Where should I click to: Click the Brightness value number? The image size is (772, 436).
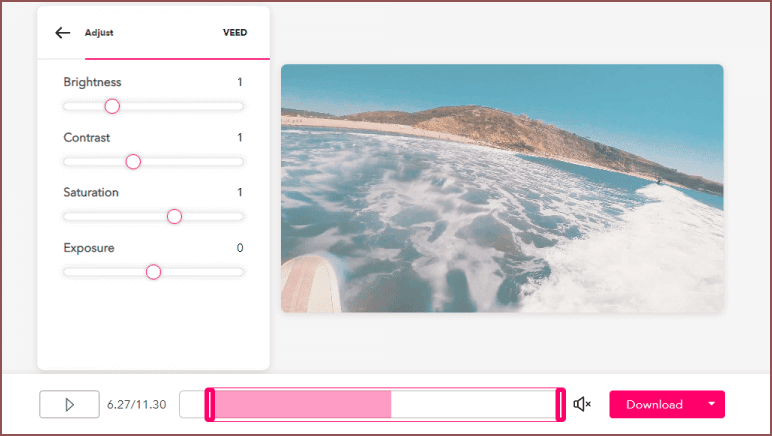240,82
